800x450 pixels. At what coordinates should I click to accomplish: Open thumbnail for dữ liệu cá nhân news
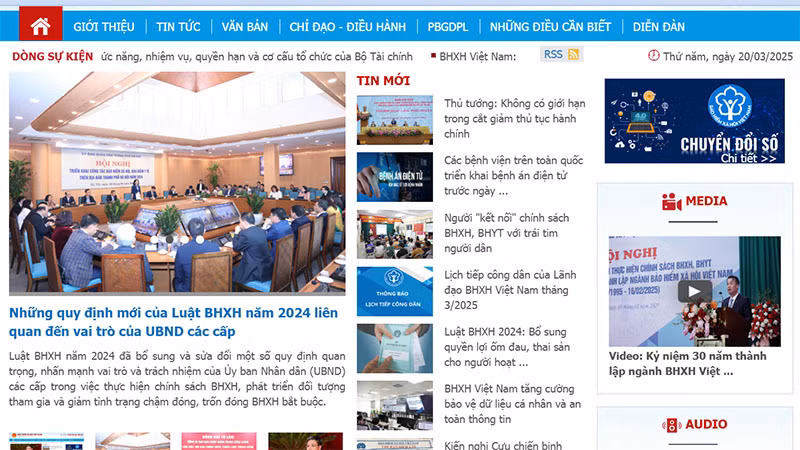tap(394, 406)
